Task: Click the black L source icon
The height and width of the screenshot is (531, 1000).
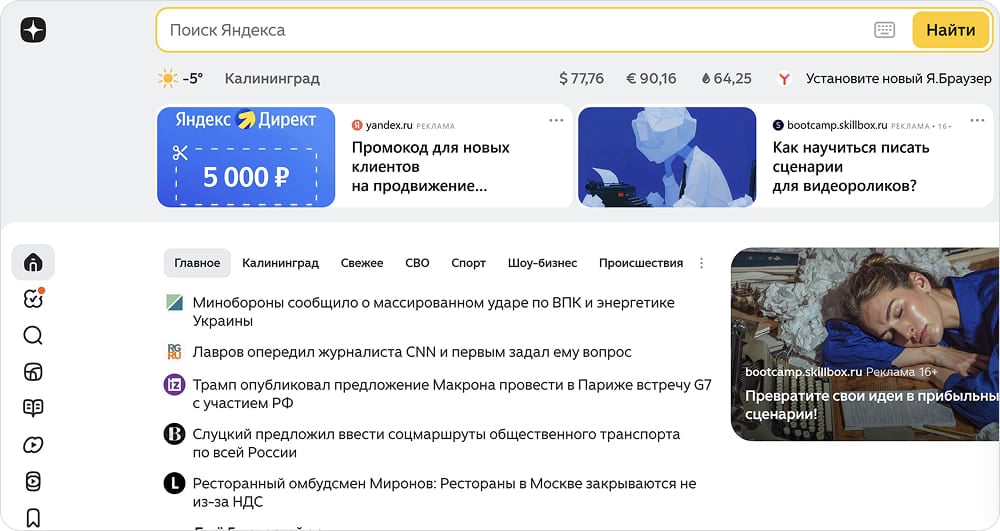Action: (x=174, y=483)
